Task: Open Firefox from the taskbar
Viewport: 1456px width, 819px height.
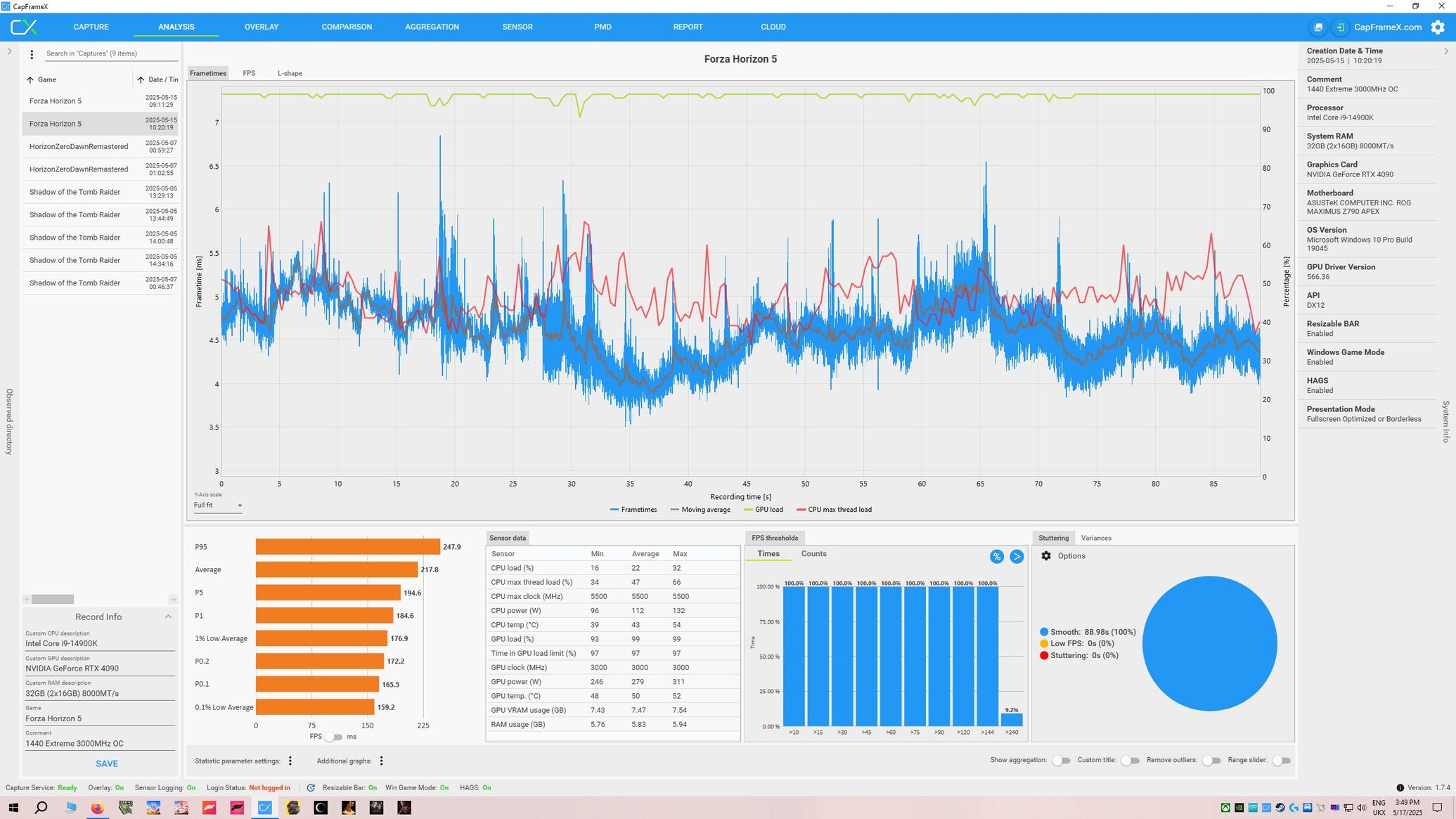Action: click(x=97, y=808)
